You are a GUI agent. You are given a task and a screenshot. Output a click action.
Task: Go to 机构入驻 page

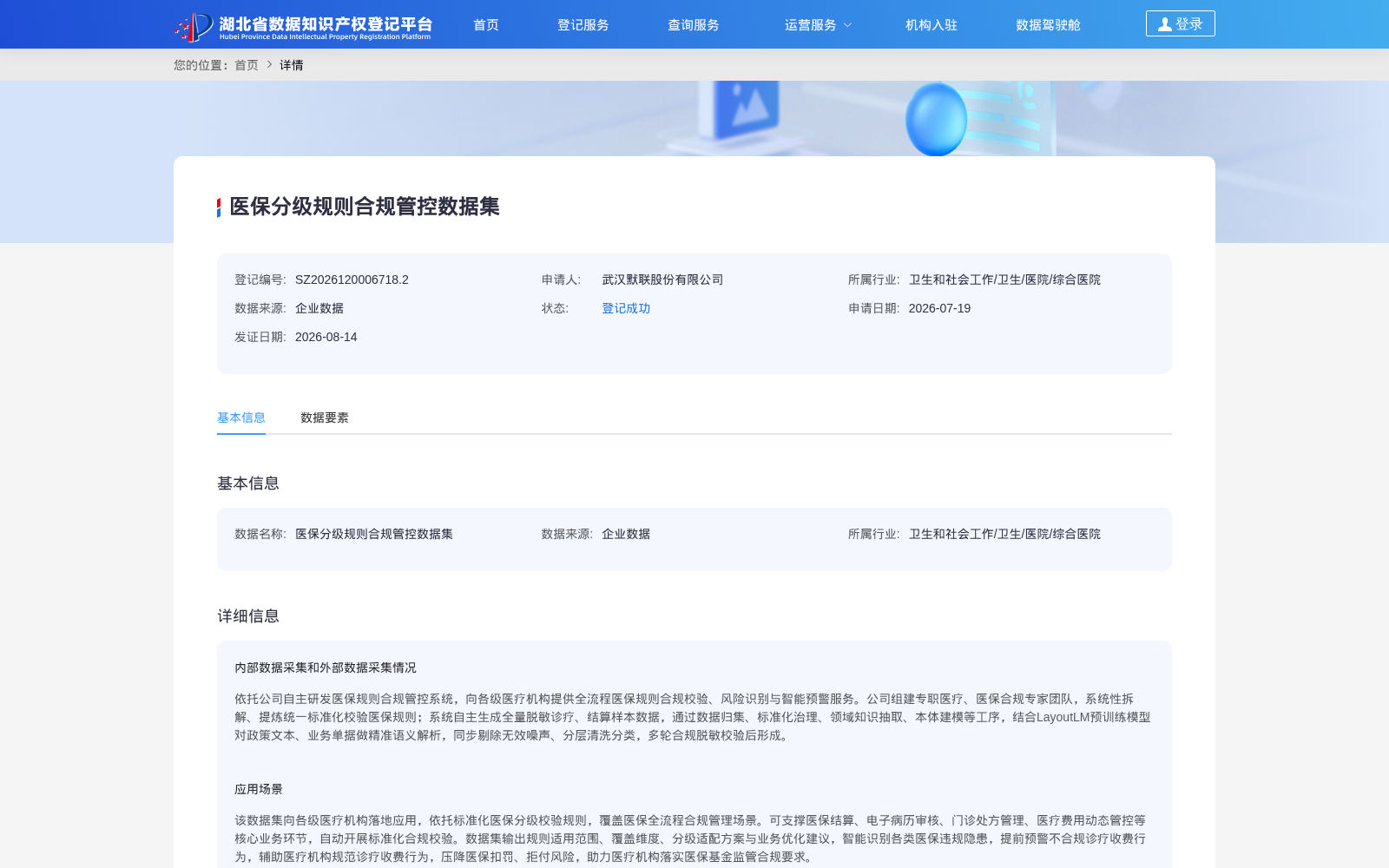931,25
